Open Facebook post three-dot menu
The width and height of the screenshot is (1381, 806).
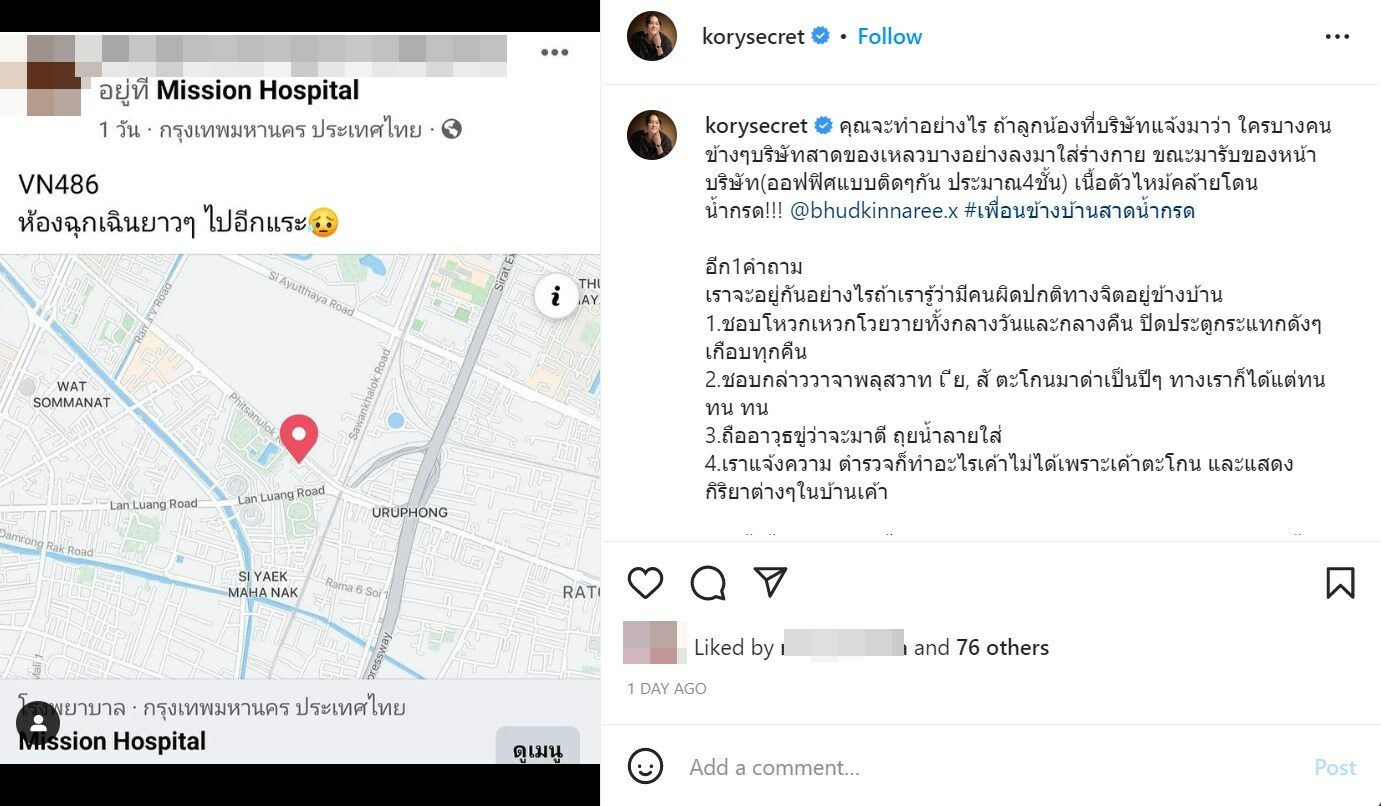pyautogui.click(x=555, y=53)
